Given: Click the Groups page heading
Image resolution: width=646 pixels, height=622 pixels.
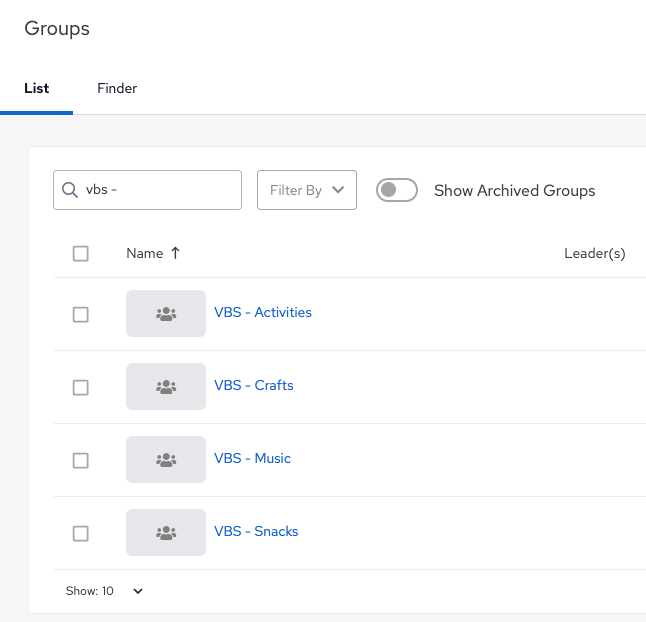Looking at the screenshot, I should point(57,28).
